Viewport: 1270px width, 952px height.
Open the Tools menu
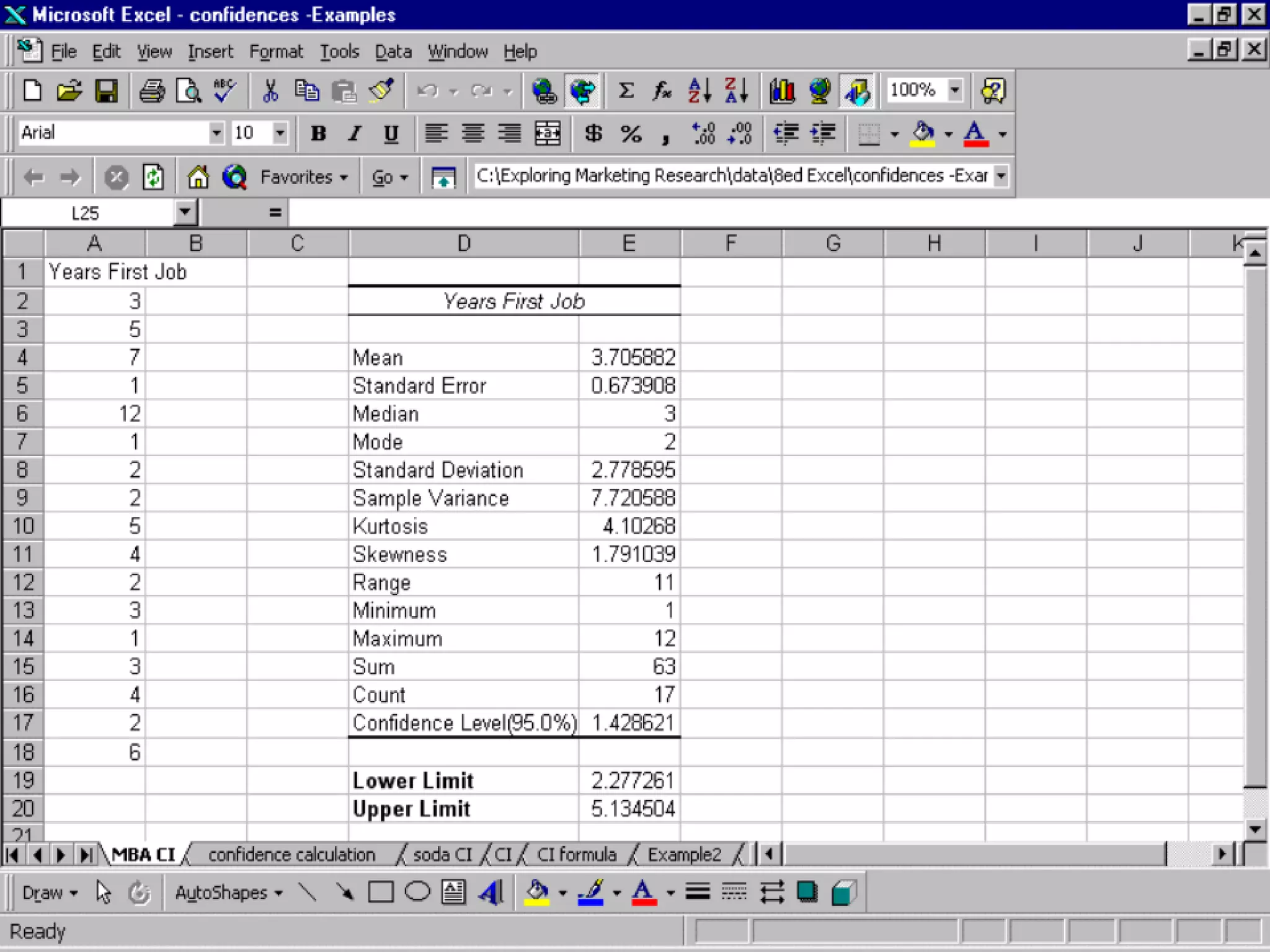pos(339,51)
